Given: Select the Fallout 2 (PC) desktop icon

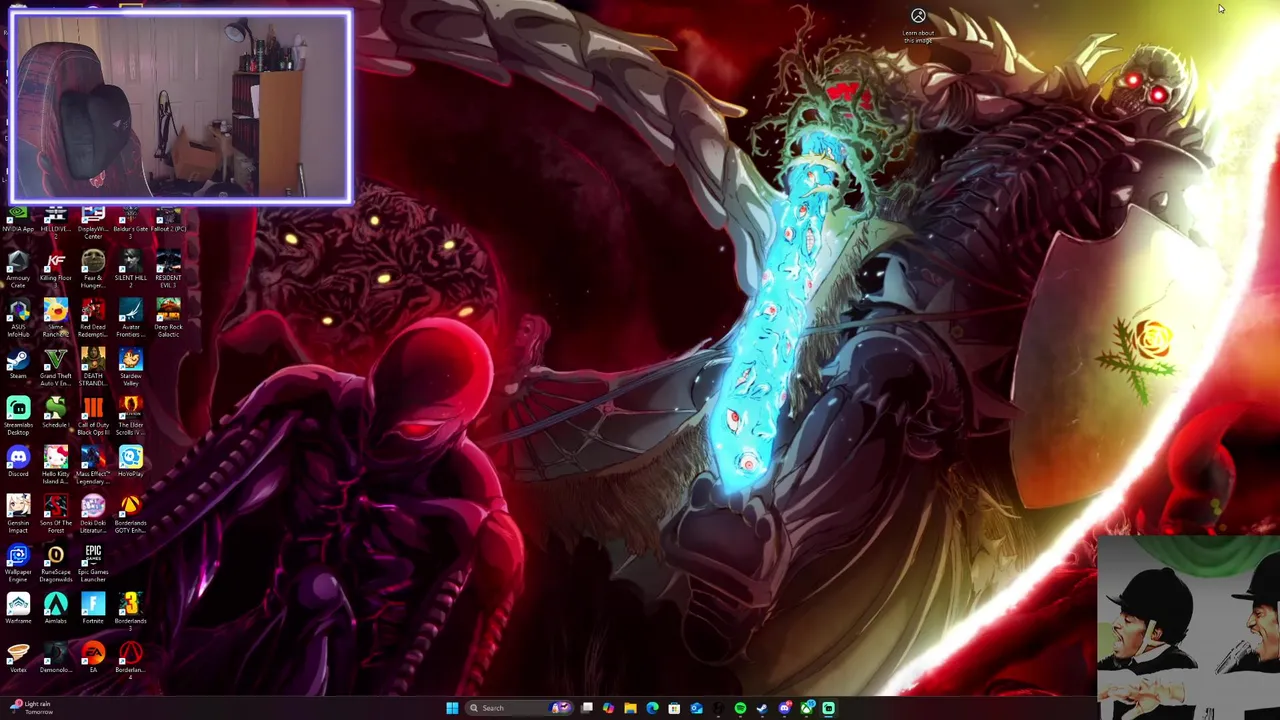Looking at the screenshot, I should pyautogui.click(x=168, y=220).
